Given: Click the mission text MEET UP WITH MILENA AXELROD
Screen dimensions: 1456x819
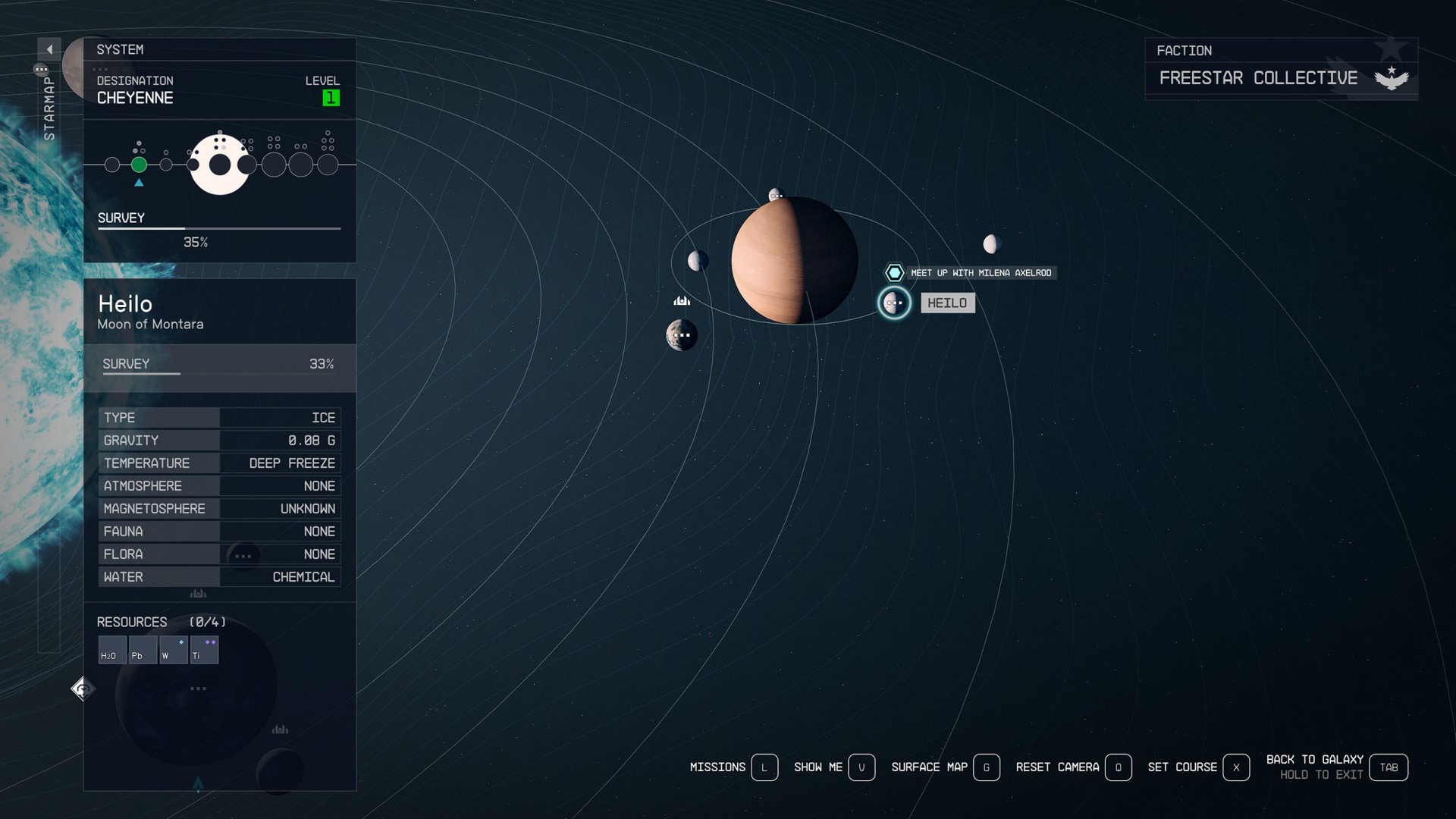Looking at the screenshot, I should [x=981, y=273].
